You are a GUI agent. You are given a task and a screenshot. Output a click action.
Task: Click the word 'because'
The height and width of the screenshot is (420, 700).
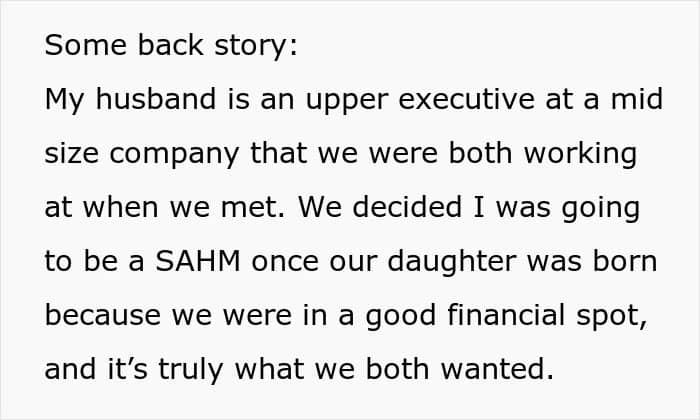click(x=103, y=315)
